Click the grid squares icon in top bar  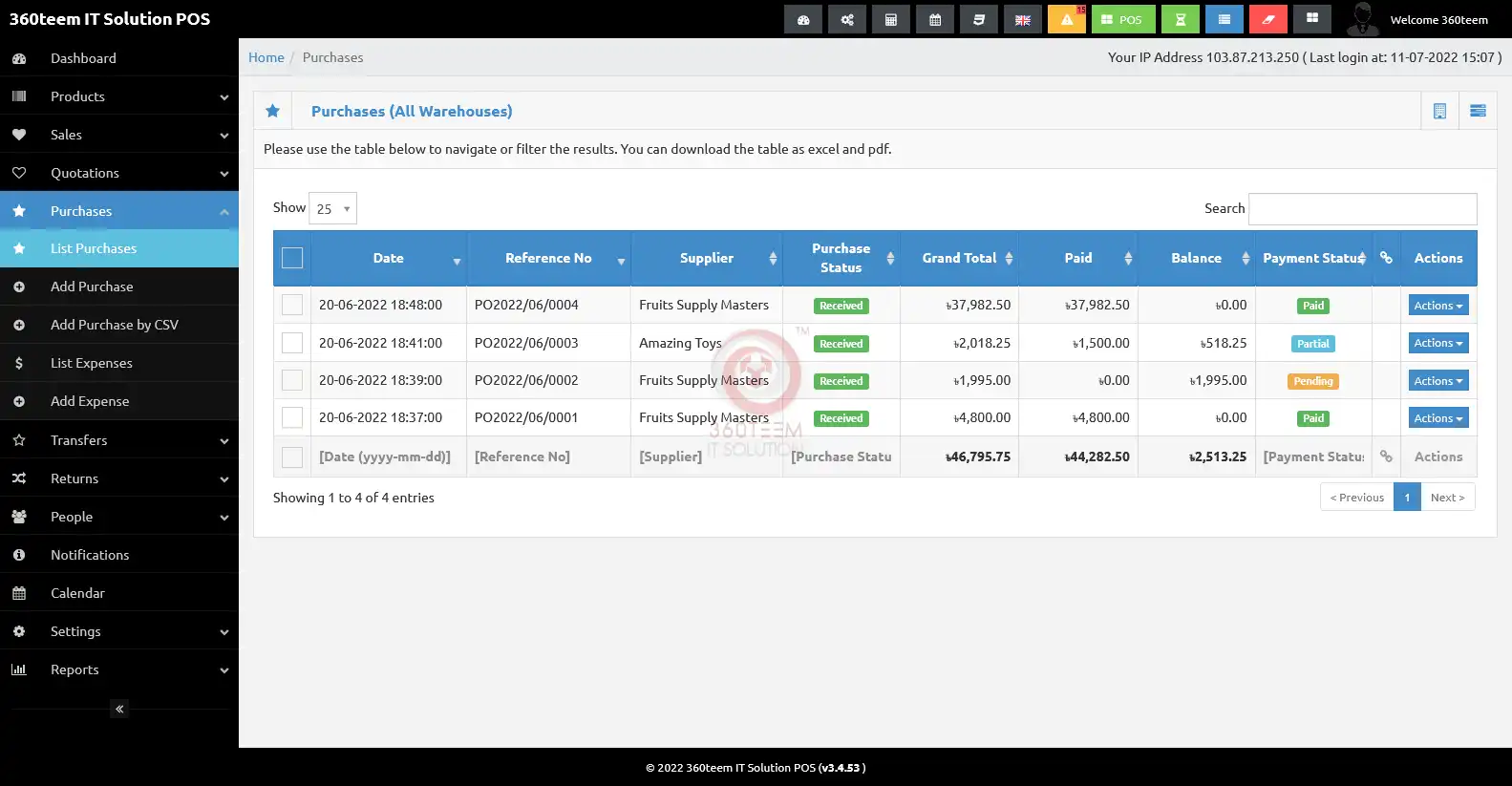pos(1312,19)
